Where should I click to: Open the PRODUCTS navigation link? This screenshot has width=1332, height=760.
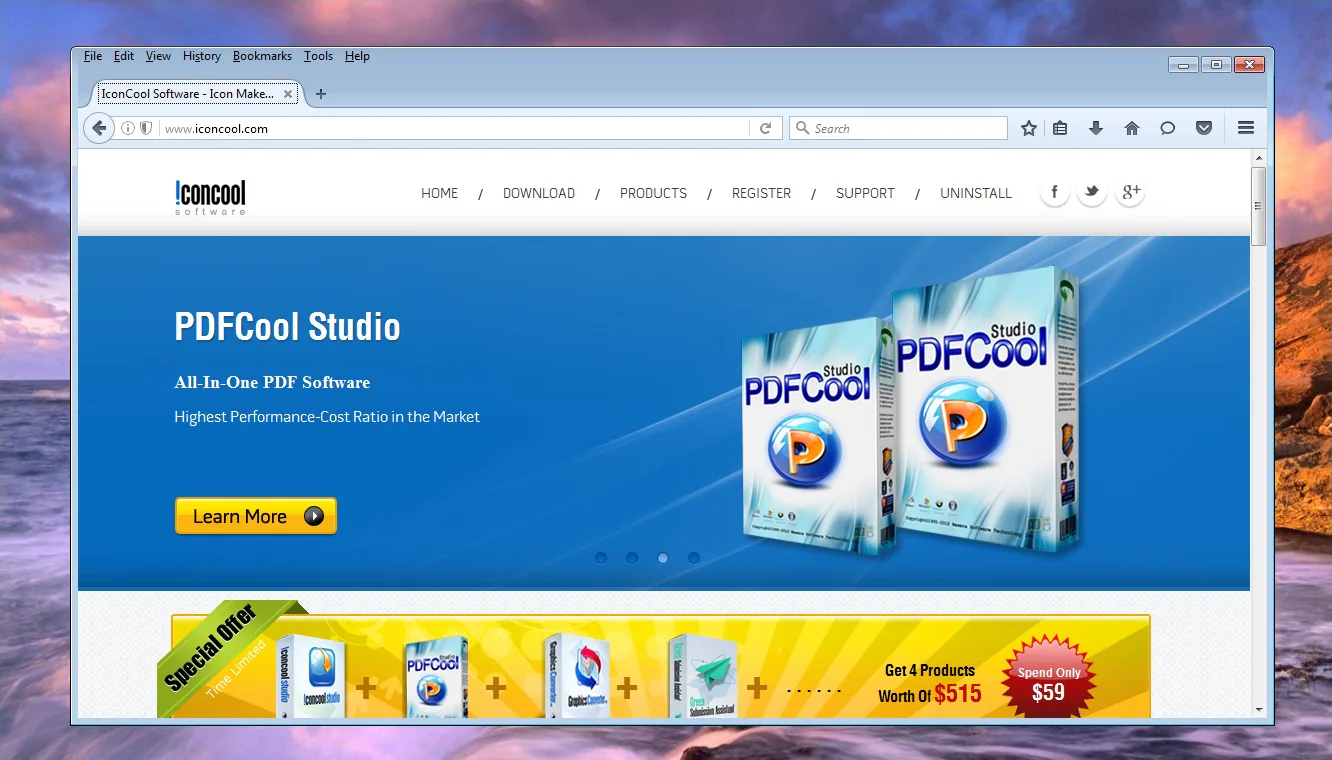pyautogui.click(x=653, y=193)
